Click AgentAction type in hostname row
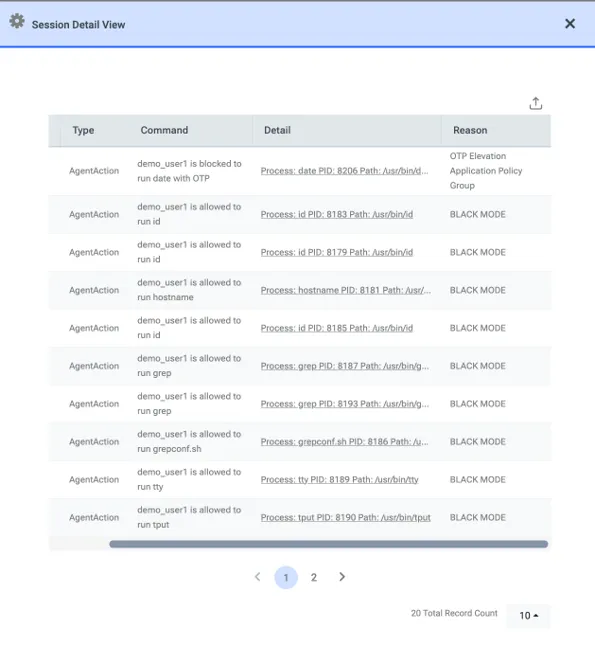Screen dimensions: 595x664 (94, 290)
